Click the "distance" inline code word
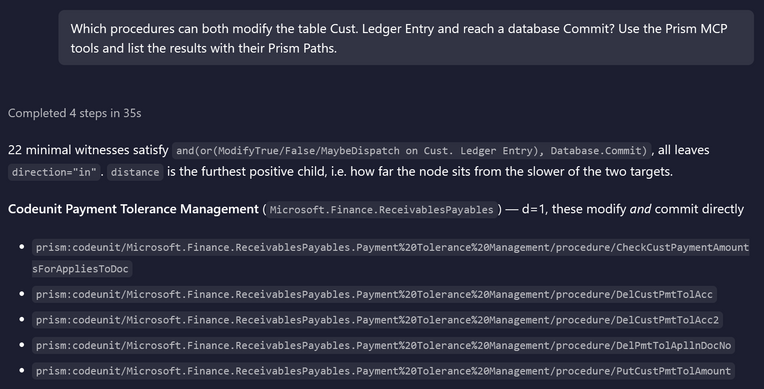This screenshot has width=764, height=389. [135, 172]
